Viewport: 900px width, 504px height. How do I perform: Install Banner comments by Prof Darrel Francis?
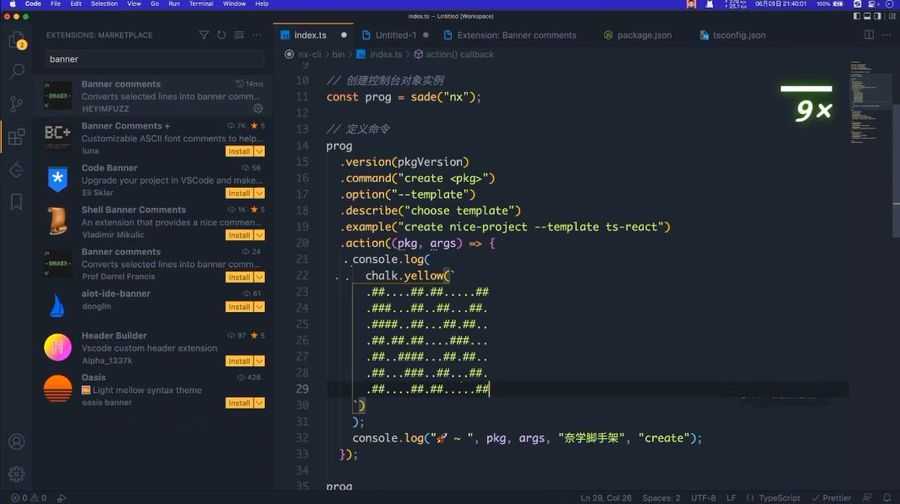[x=239, y=277]
